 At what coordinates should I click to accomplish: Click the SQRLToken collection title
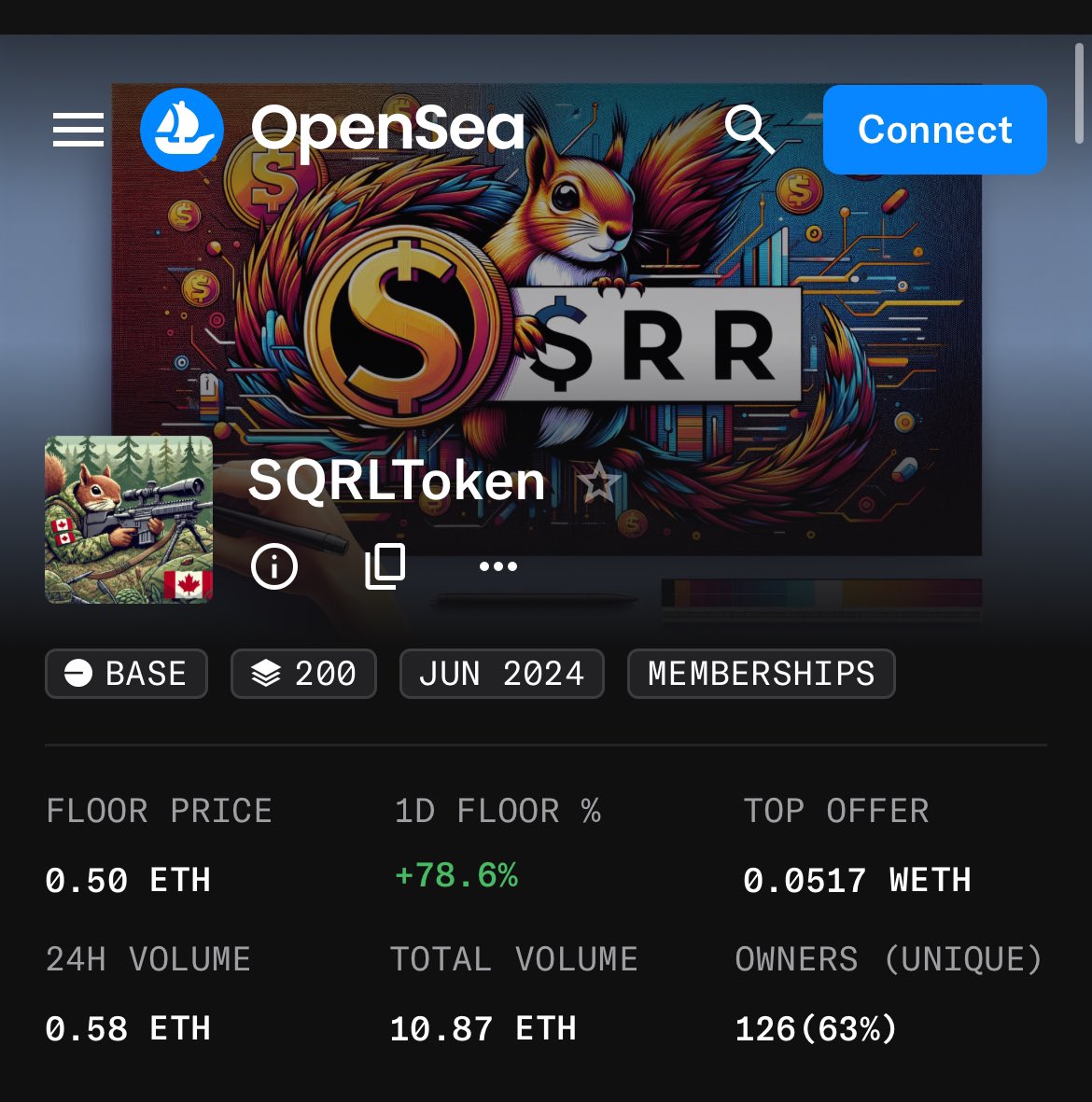click(x=398, y=481)
